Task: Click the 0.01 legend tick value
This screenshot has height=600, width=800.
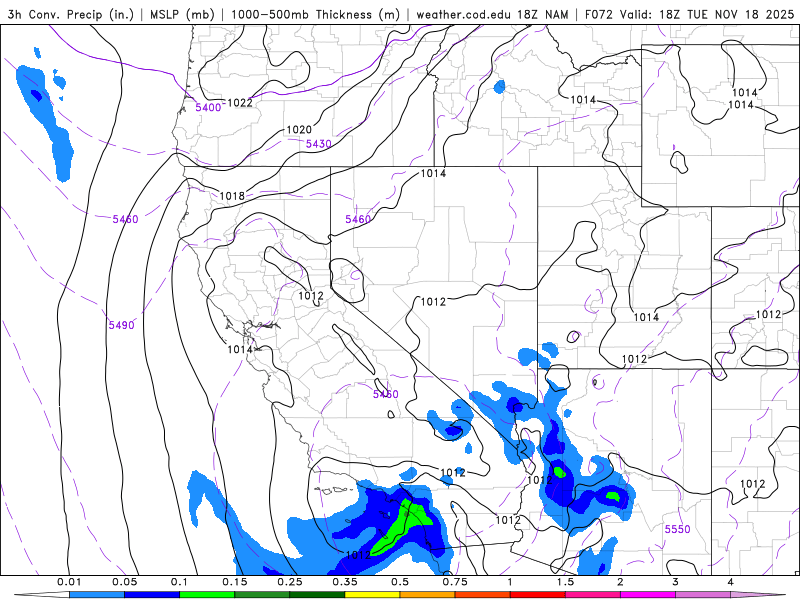Action: [69, 582]
